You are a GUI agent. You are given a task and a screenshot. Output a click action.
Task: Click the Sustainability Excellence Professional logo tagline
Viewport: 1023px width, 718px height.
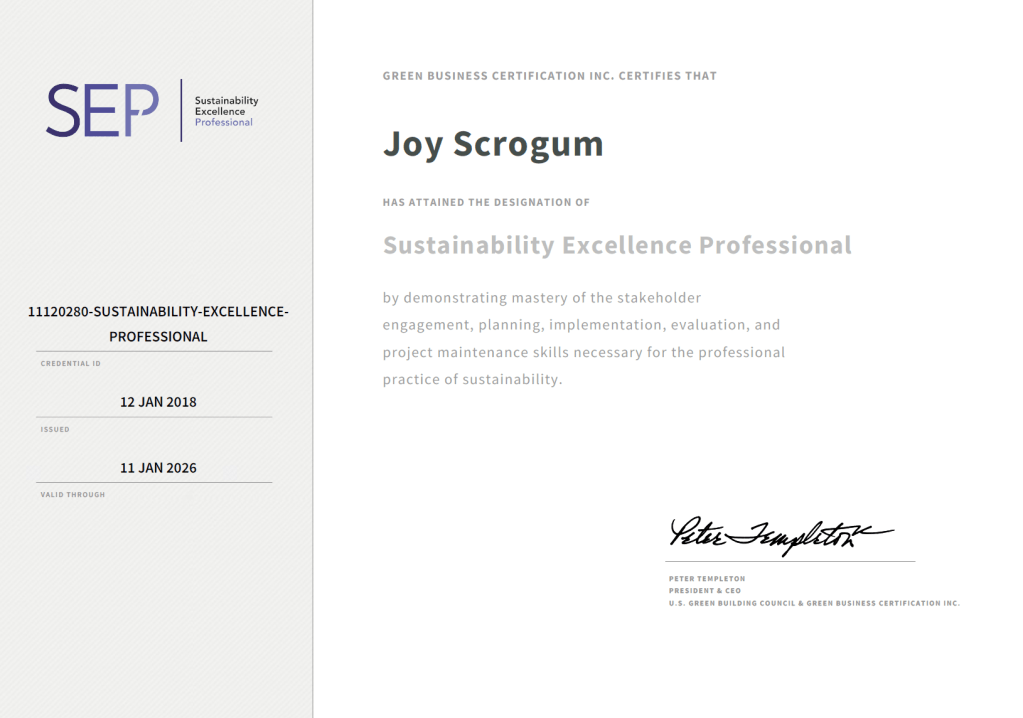click(226, 111)
